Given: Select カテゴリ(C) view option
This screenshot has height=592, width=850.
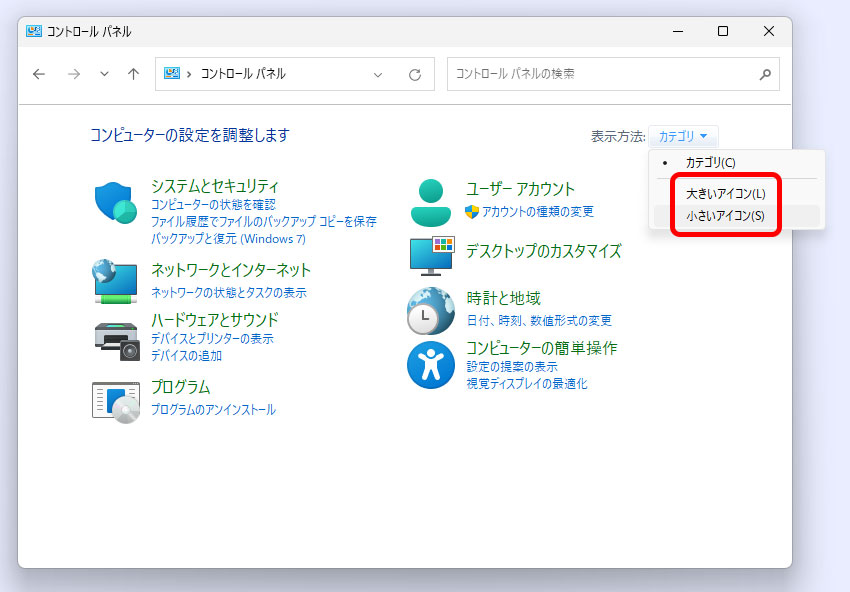Looking at the screenshot, I should tap(709, 162).
